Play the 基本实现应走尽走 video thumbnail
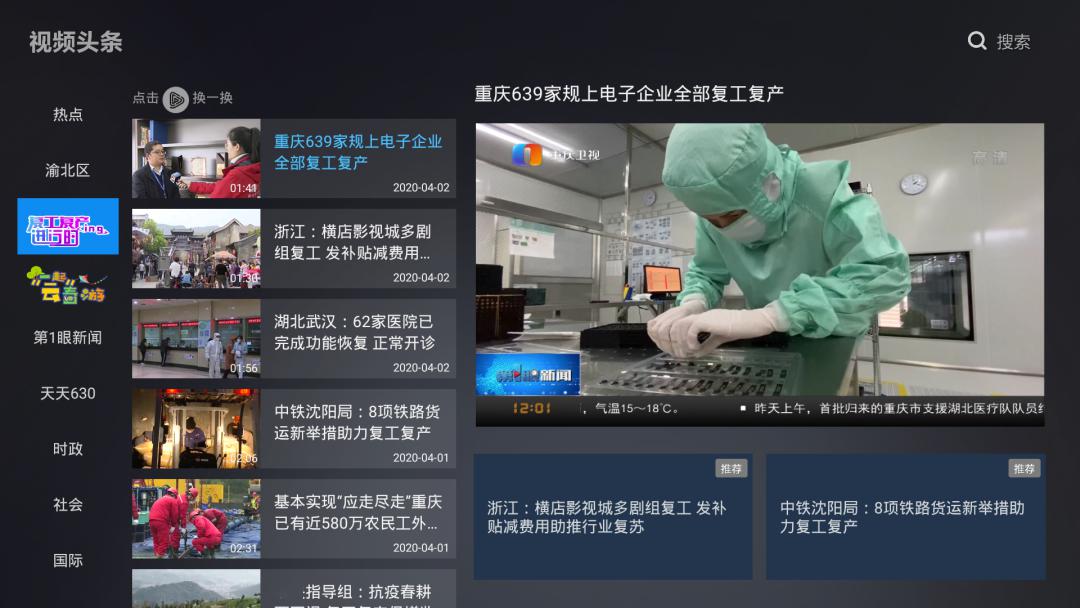 tap(196, 519)
